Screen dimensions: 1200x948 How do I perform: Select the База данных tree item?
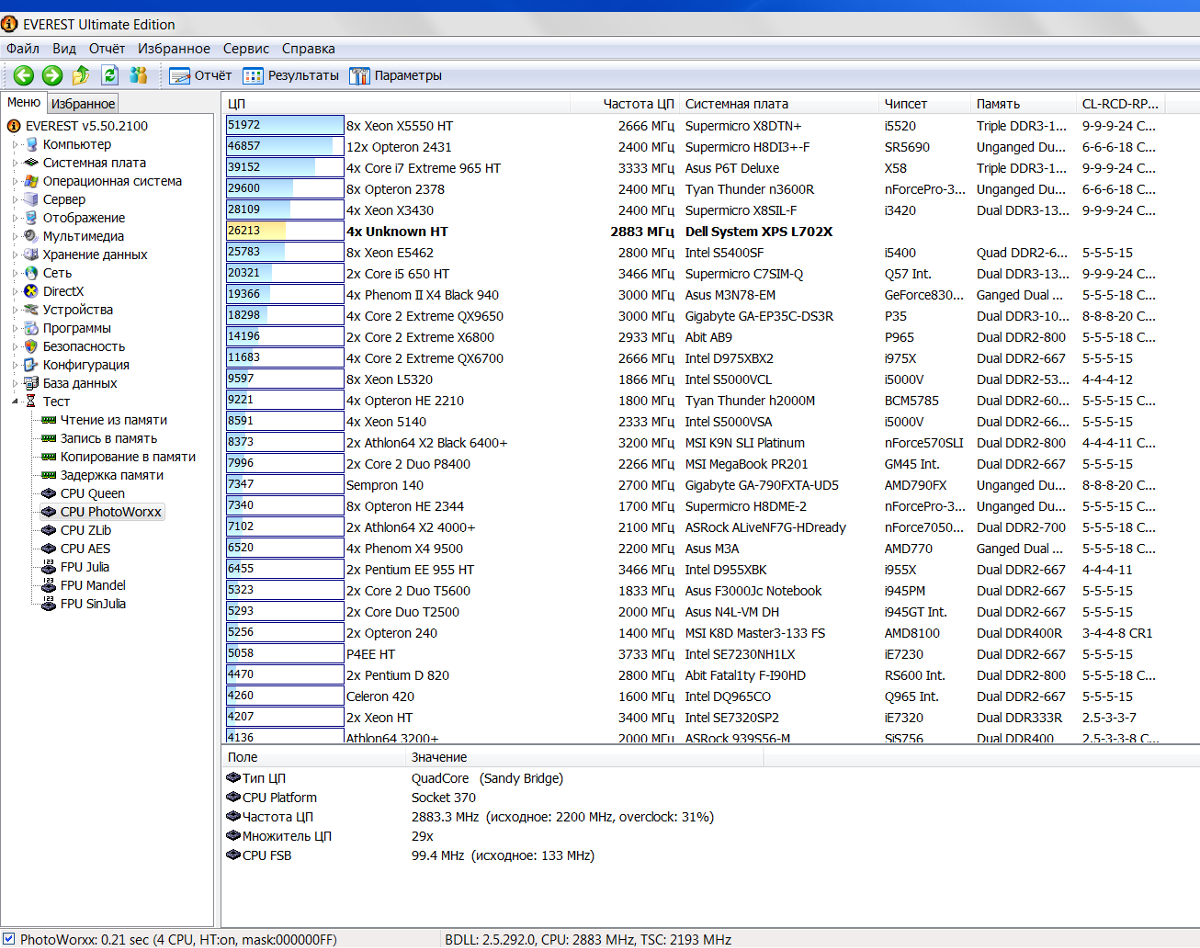[80, 383]
